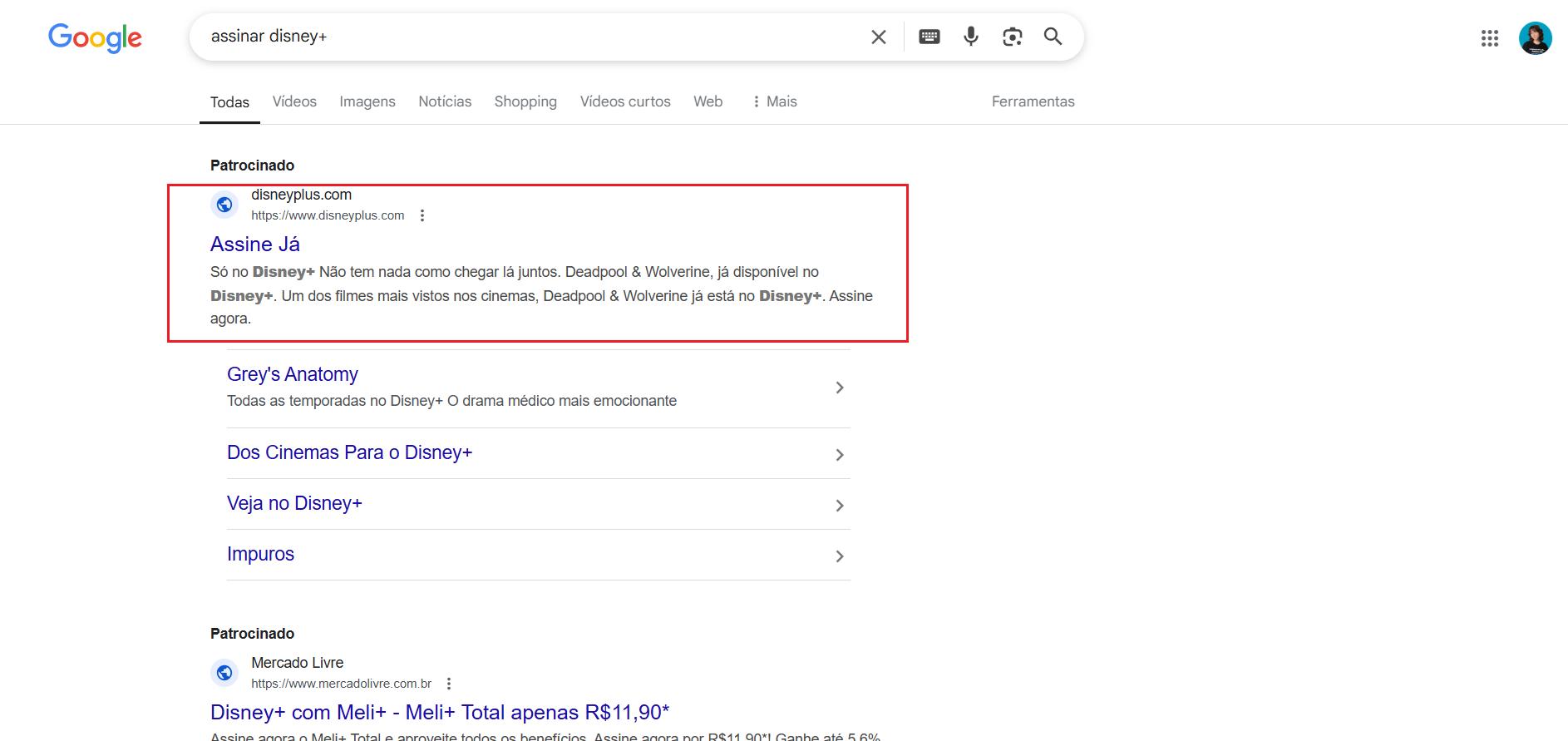Click the disneyplus.com site name
The image size is (1568, 741).
(301, 195)
